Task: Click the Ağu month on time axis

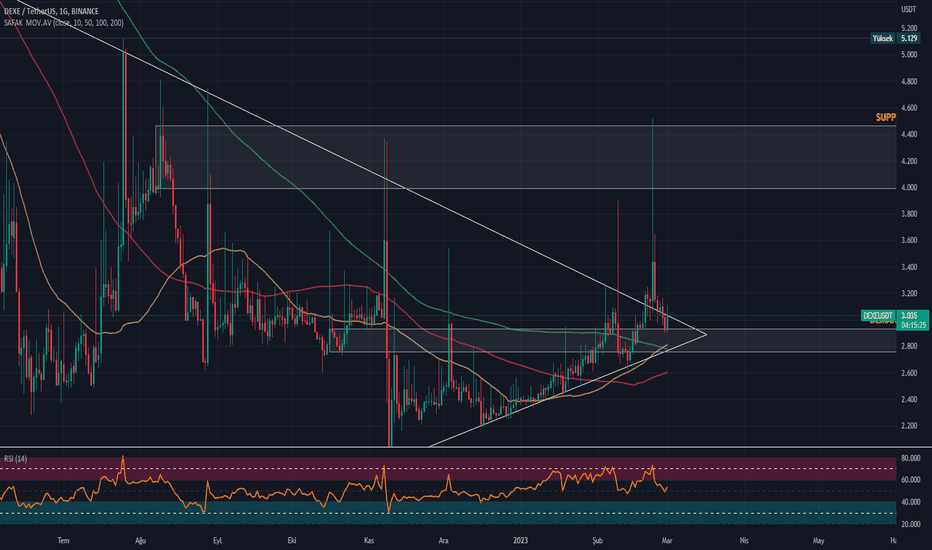Action: coord(141,540)
